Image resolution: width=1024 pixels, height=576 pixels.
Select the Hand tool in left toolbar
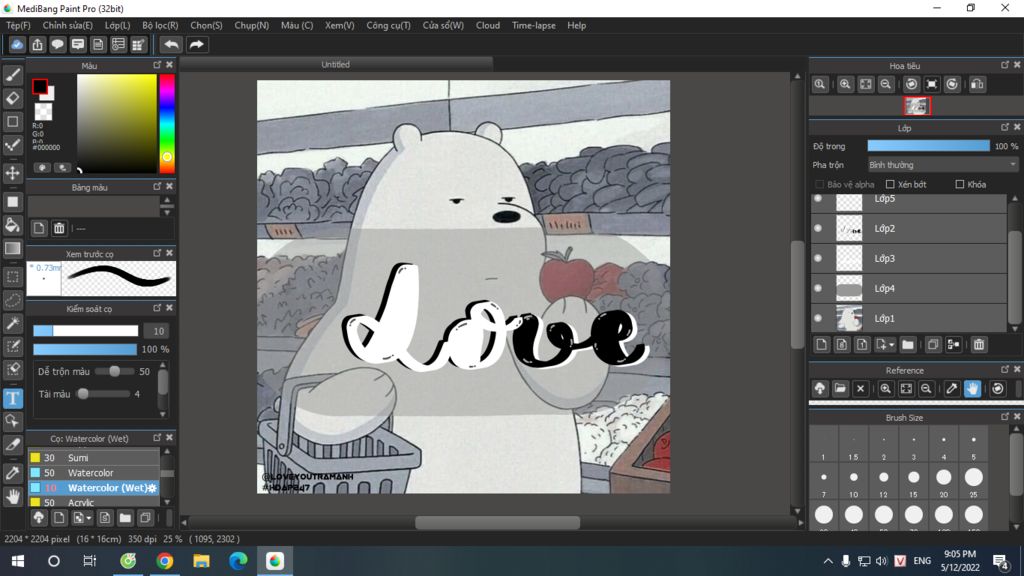tap(12, 497)
